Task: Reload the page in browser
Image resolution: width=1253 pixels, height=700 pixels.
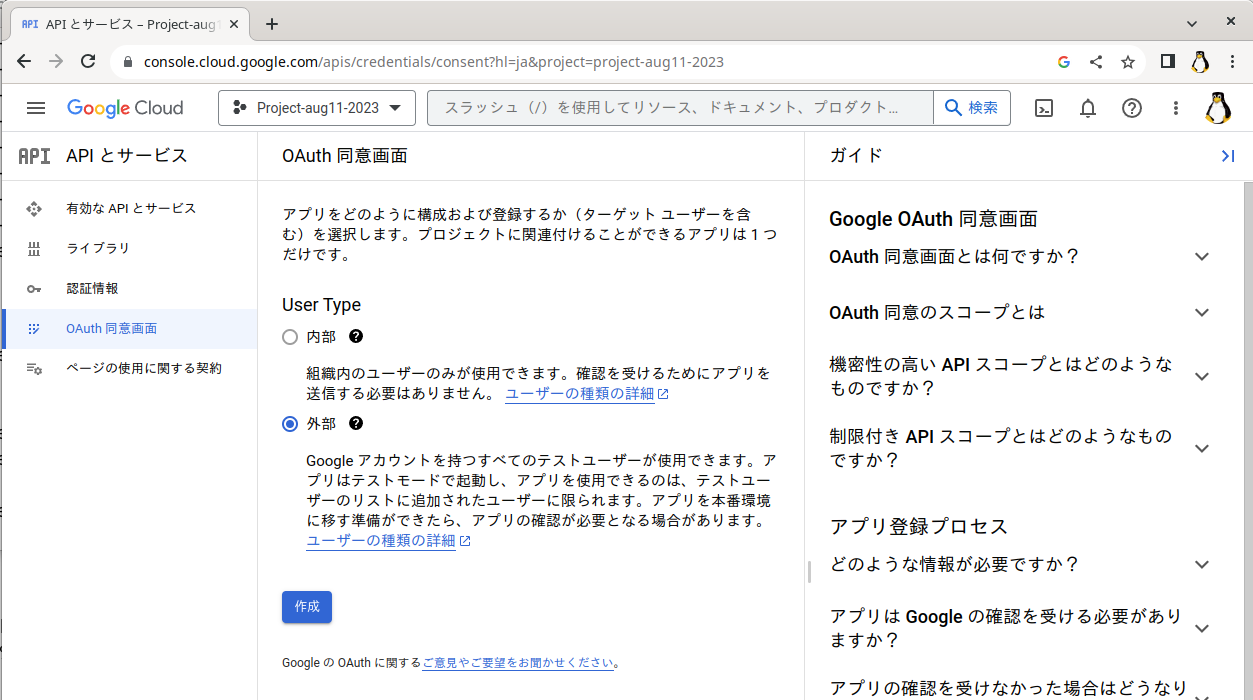Action: click(x=88, y=62)
